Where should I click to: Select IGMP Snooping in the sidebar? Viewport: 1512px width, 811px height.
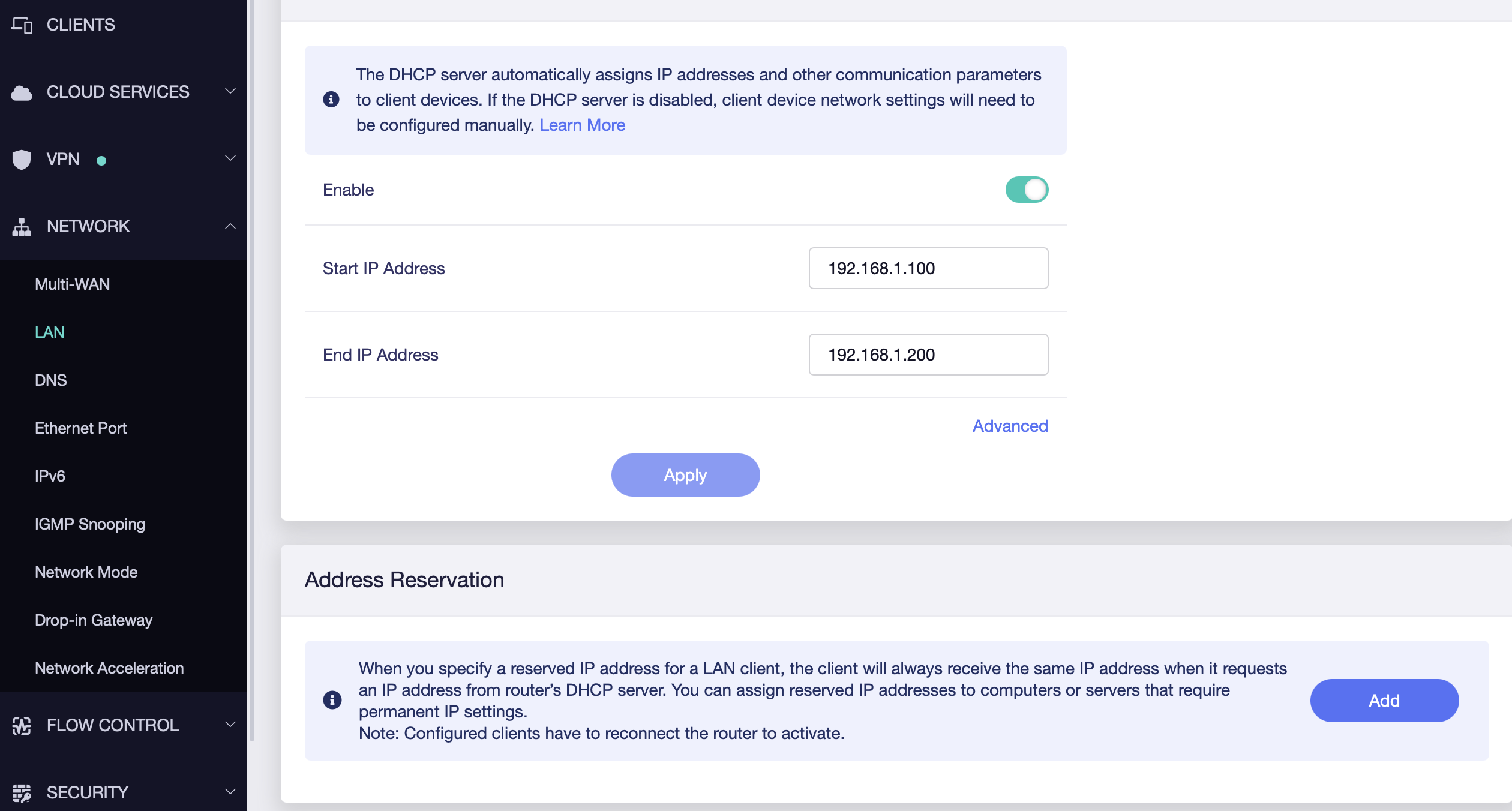(x=90, y=524)
